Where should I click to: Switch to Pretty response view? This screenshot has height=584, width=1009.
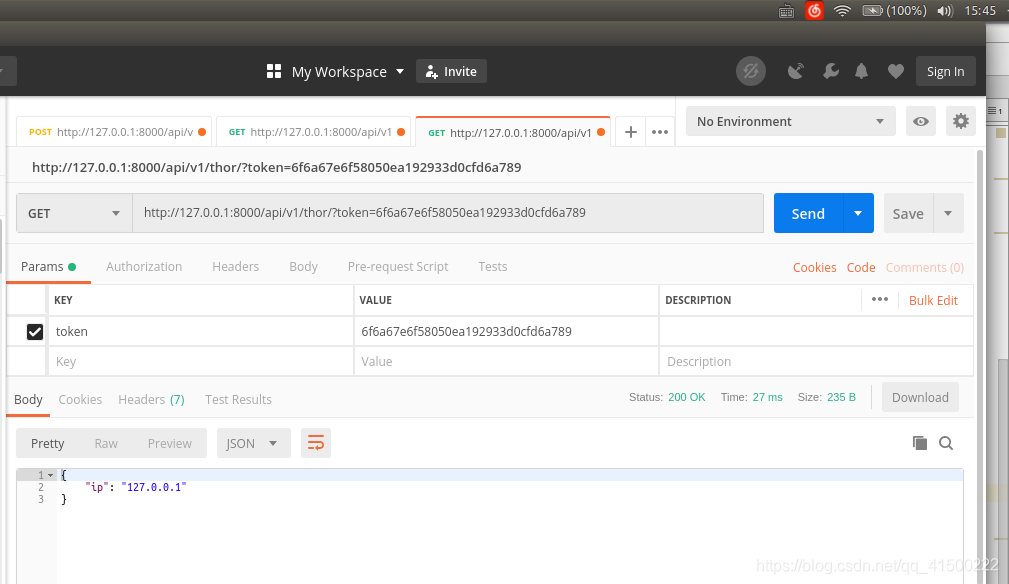coord(48,443)
